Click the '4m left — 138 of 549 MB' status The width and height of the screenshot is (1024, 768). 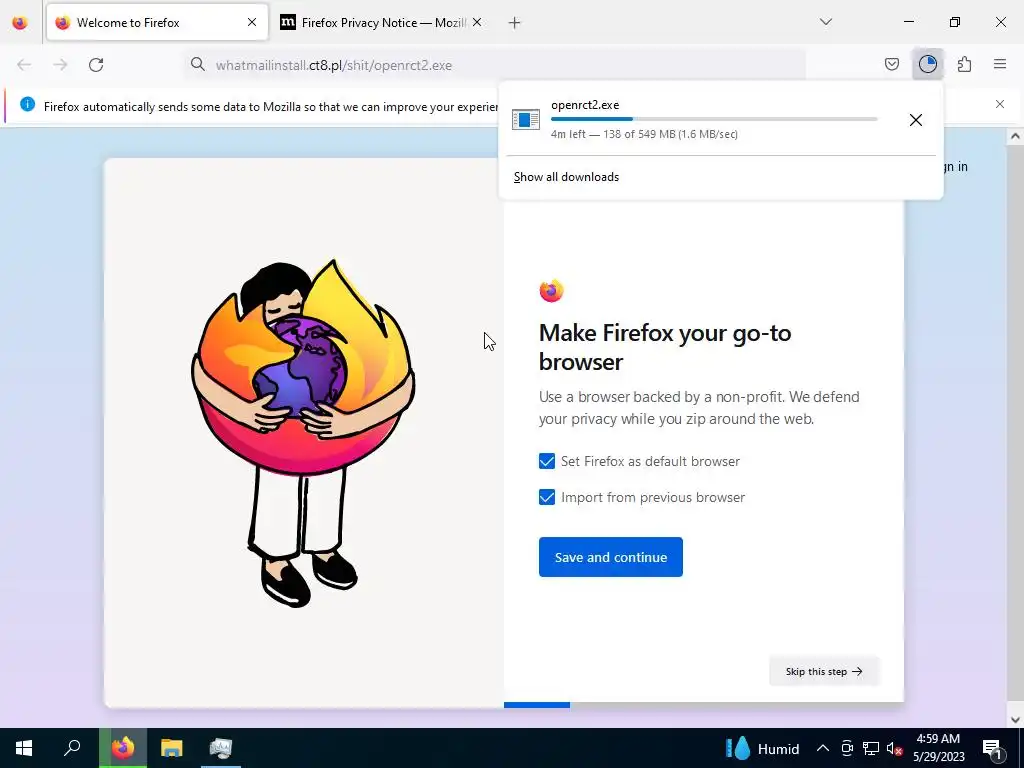(644, 134)
